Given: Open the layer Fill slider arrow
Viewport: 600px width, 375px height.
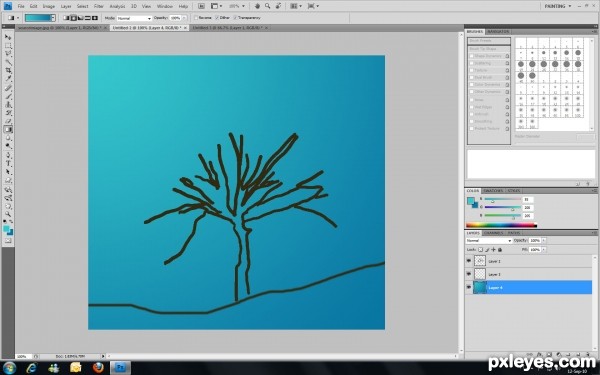Looking at the screenshot, I should click(544, 249).
